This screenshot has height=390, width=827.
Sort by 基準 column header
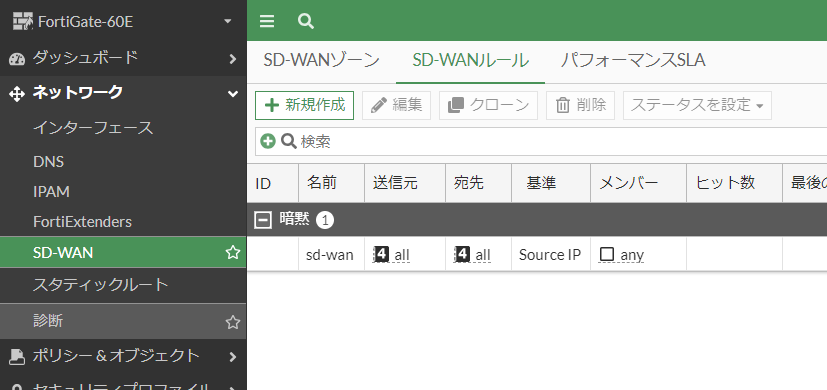[551, 183]
